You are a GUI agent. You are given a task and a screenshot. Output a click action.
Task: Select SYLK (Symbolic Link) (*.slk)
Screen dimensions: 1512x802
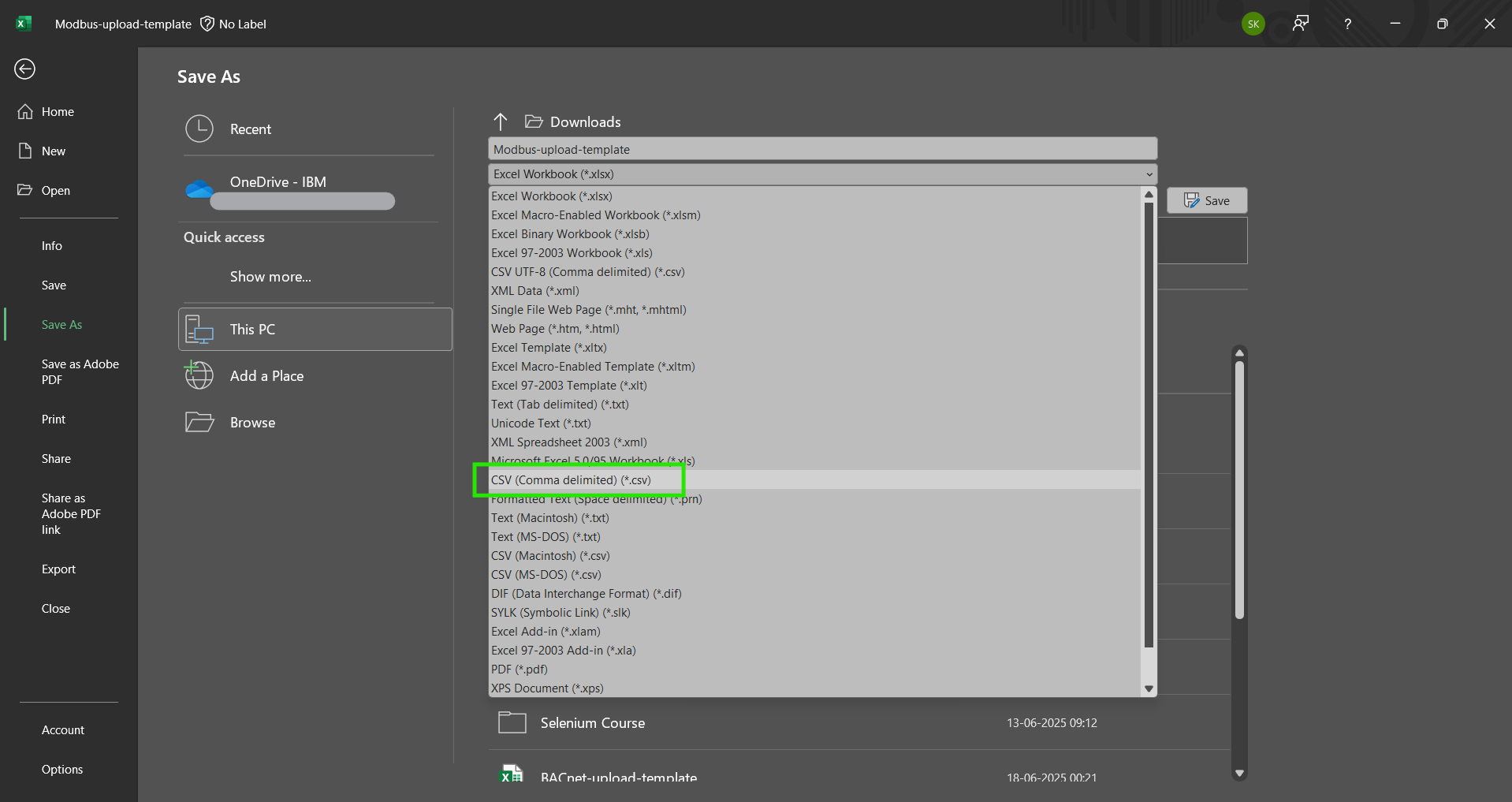pyautogui.click(x=814, y=613)
